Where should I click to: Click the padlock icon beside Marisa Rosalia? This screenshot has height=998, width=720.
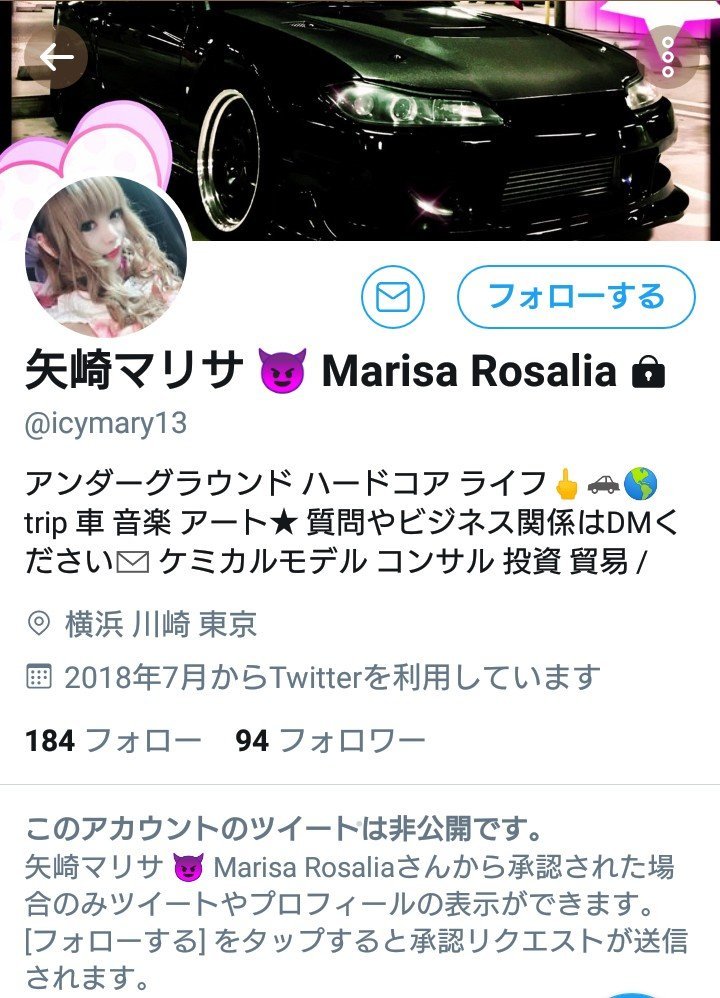(x=648, y=372)
